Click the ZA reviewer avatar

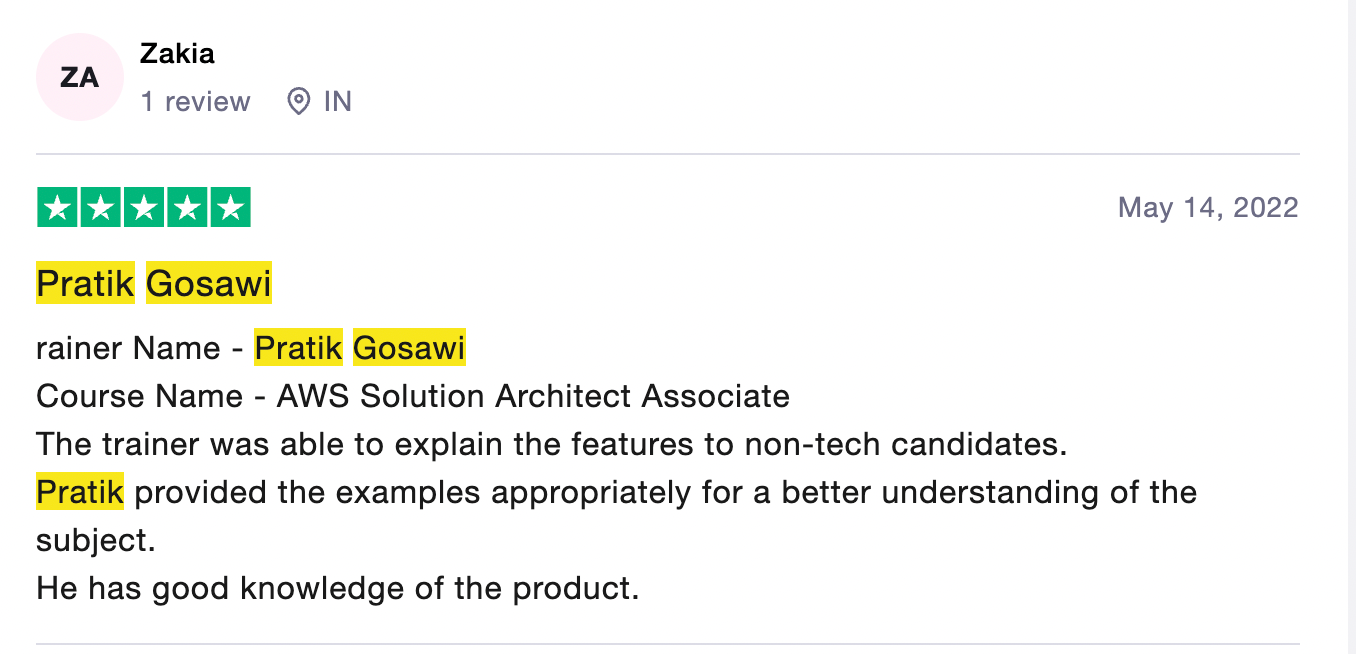tap(79, 77)
